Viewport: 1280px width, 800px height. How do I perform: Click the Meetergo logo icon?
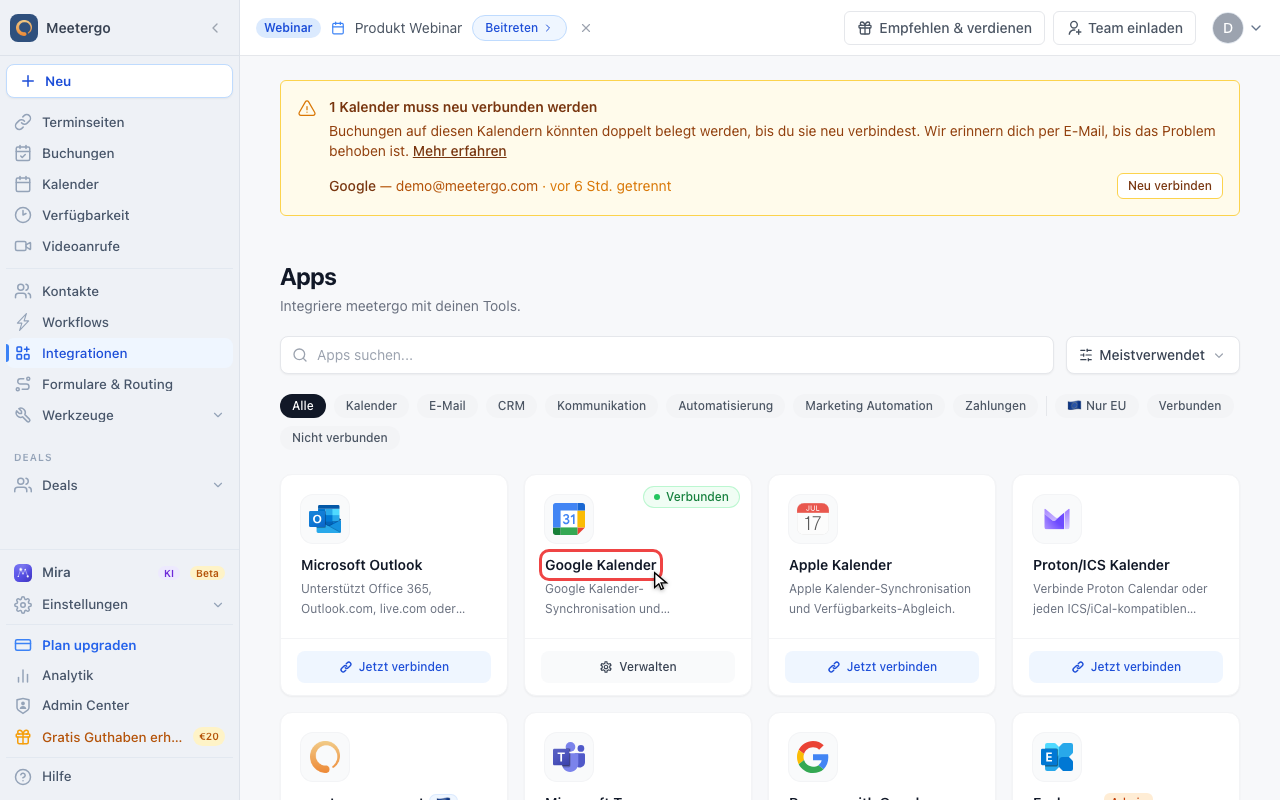tap(24, 28)
